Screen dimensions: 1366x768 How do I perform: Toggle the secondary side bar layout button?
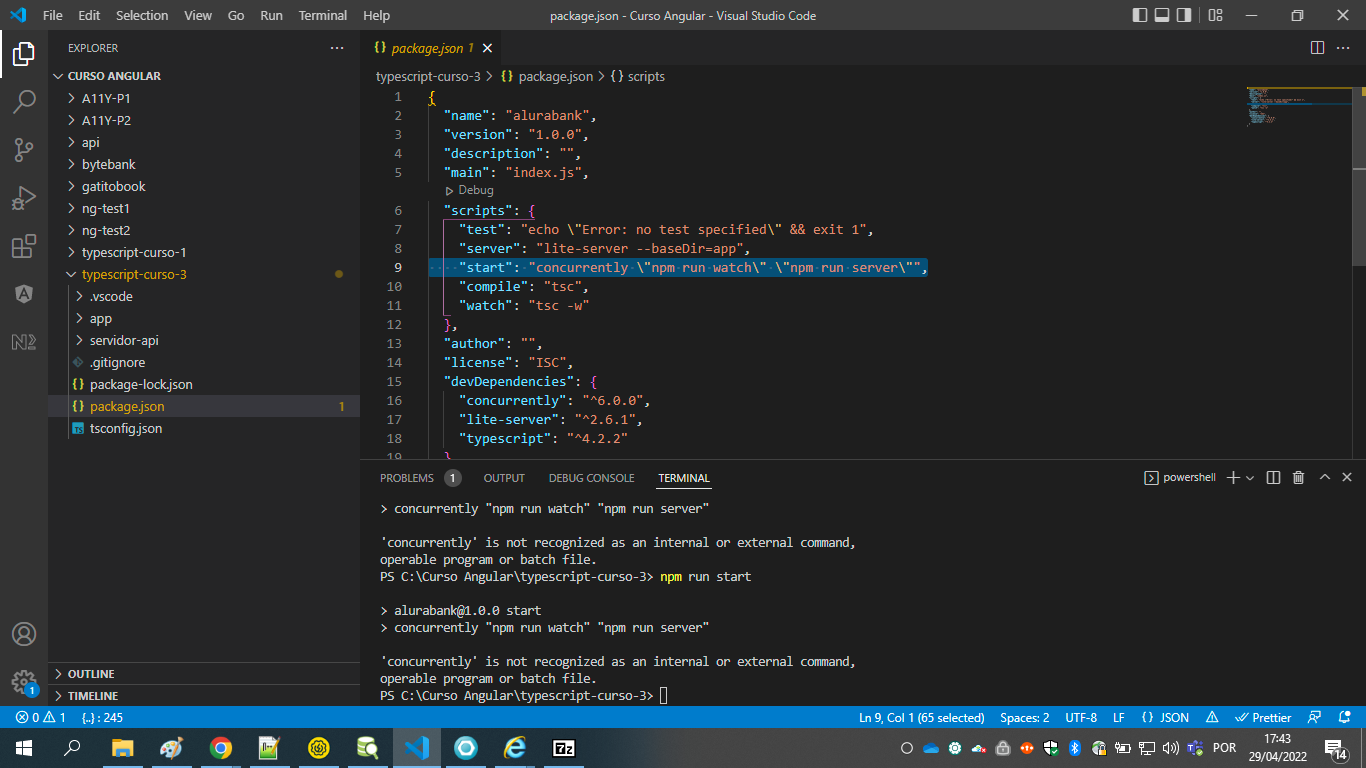pyautogui.click(x=1184, y=15)
